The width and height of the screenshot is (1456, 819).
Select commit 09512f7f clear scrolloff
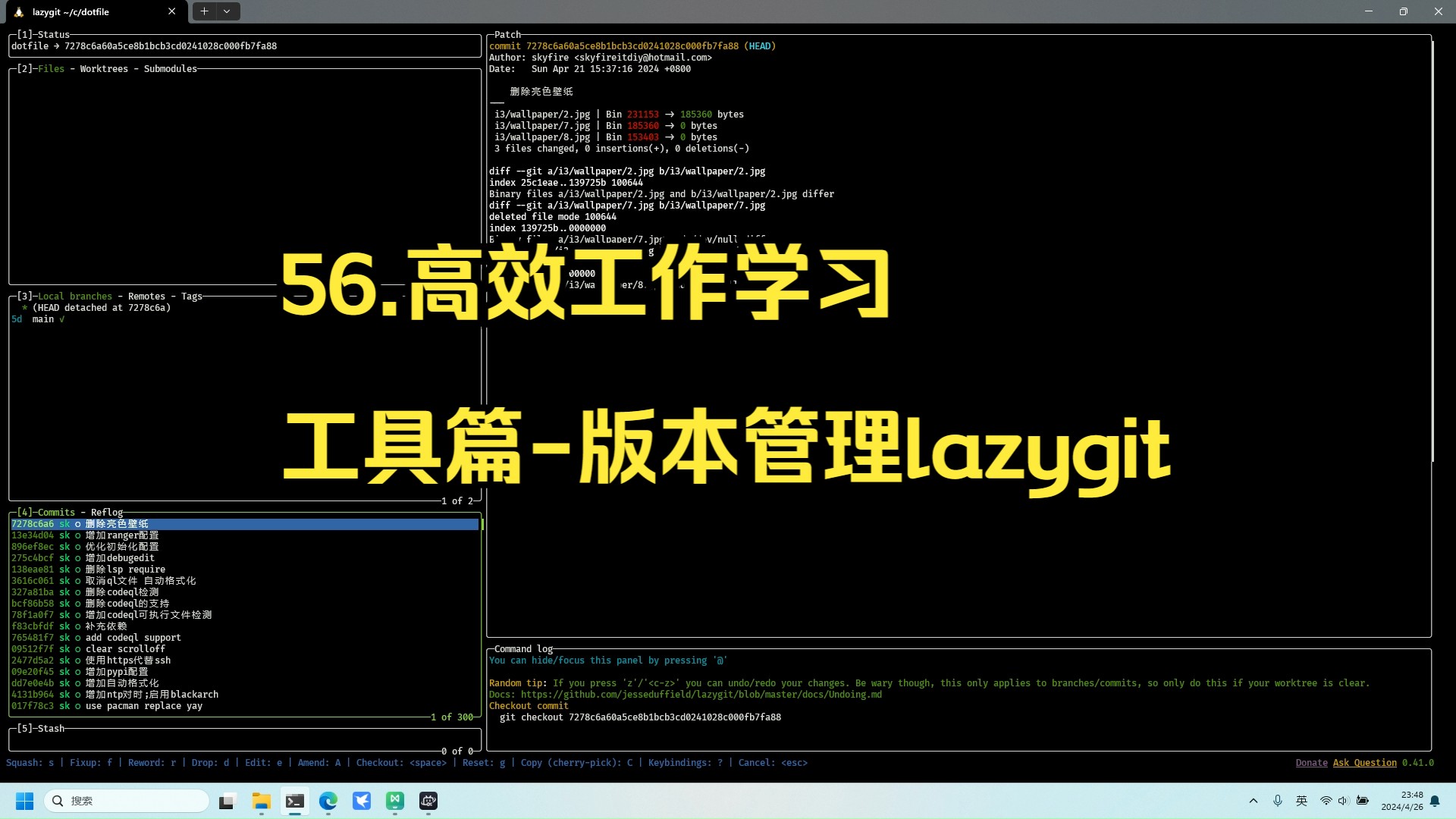[245, 649]
